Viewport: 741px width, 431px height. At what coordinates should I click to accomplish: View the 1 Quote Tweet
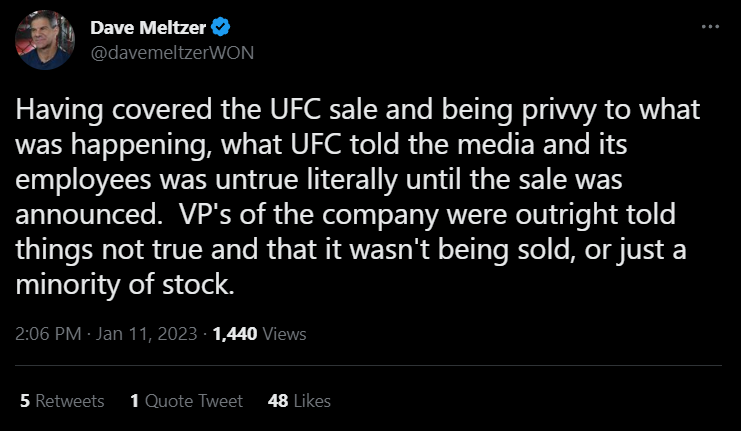(186, 401)
